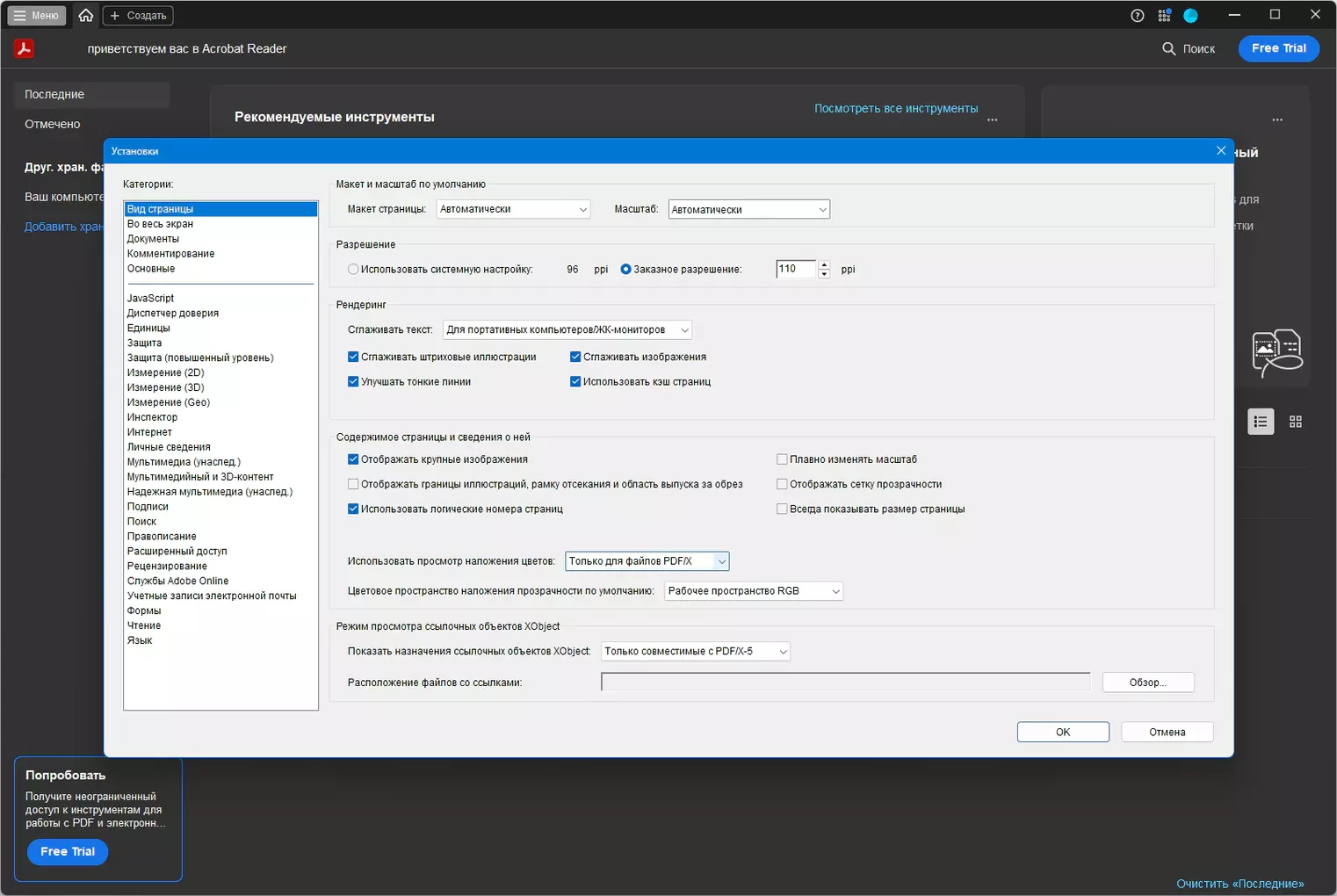Viewport: 1337px width, 896px height.
Task: Toggle Сглаживать изображения checkbox
Action: click(575, 357)
